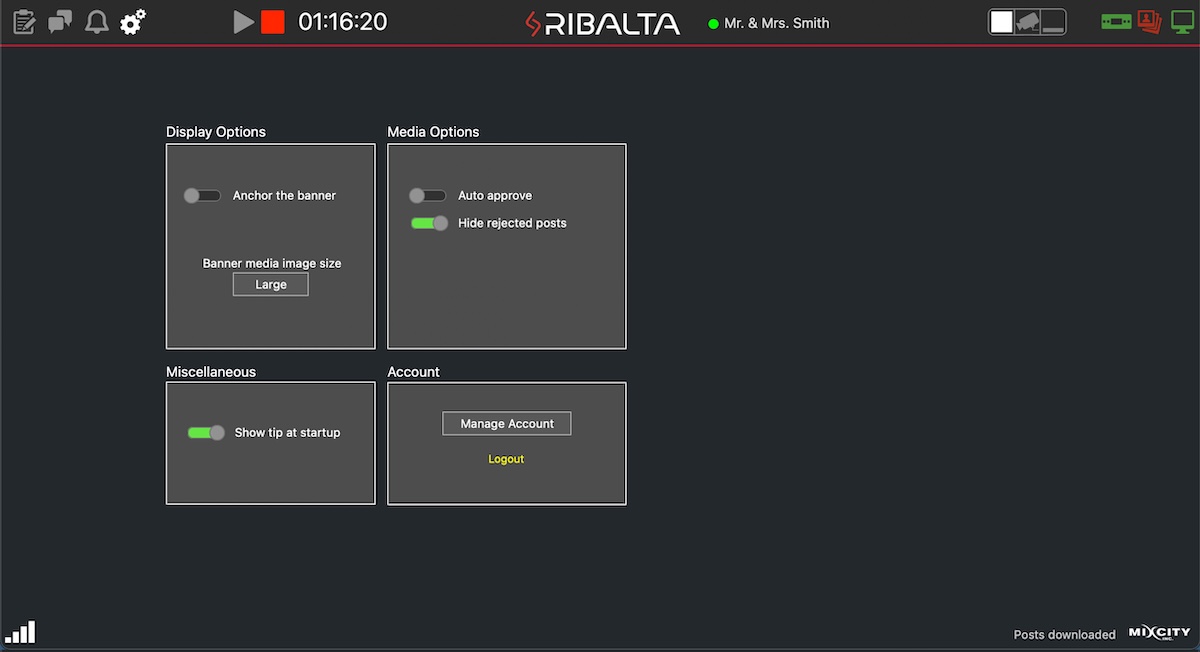Start playback with the play button
This screenshot has width=1200, height=652.
tap(243, 21)
